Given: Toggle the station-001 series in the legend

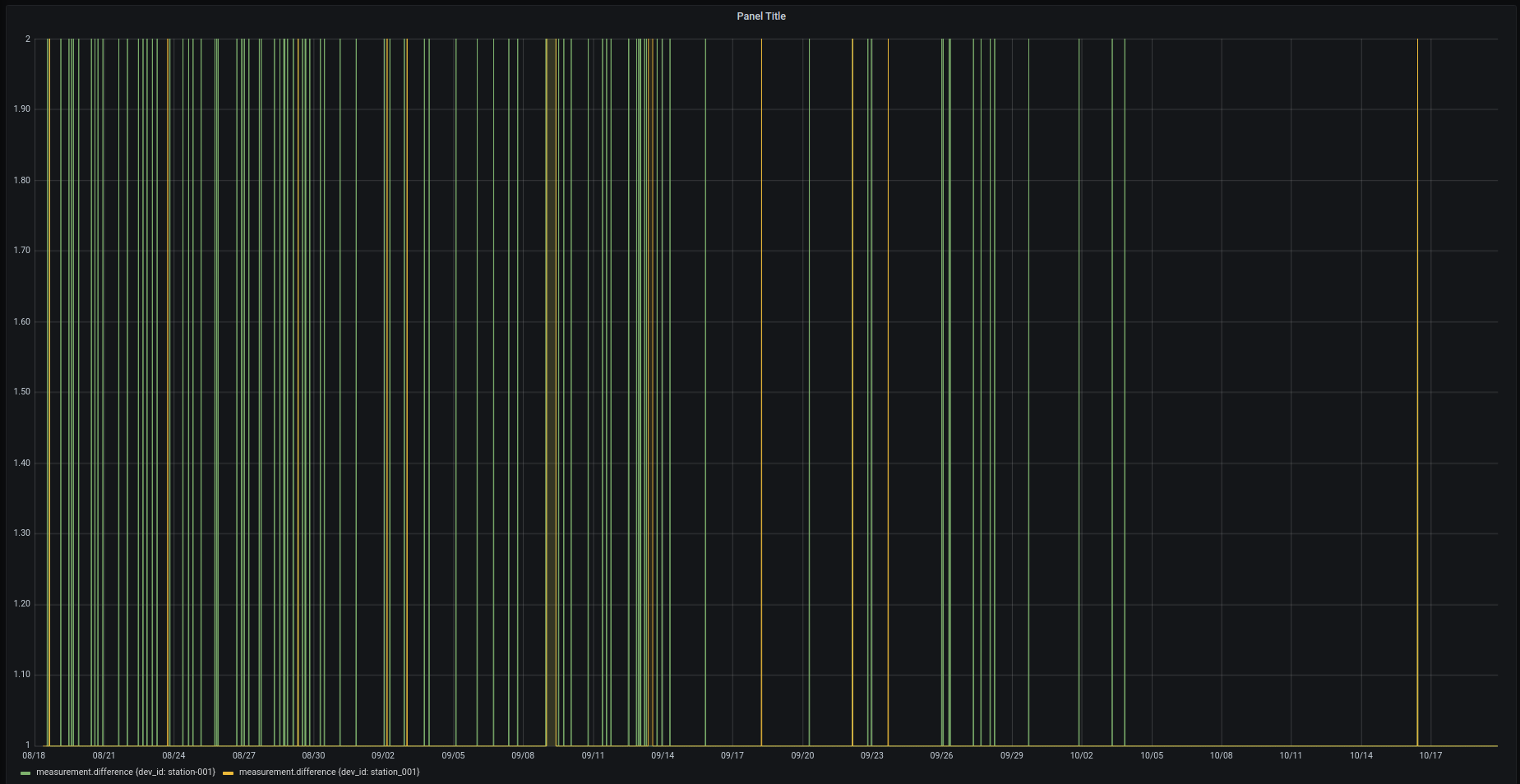Looking at the screenshot, I should [x=125, y=772].
